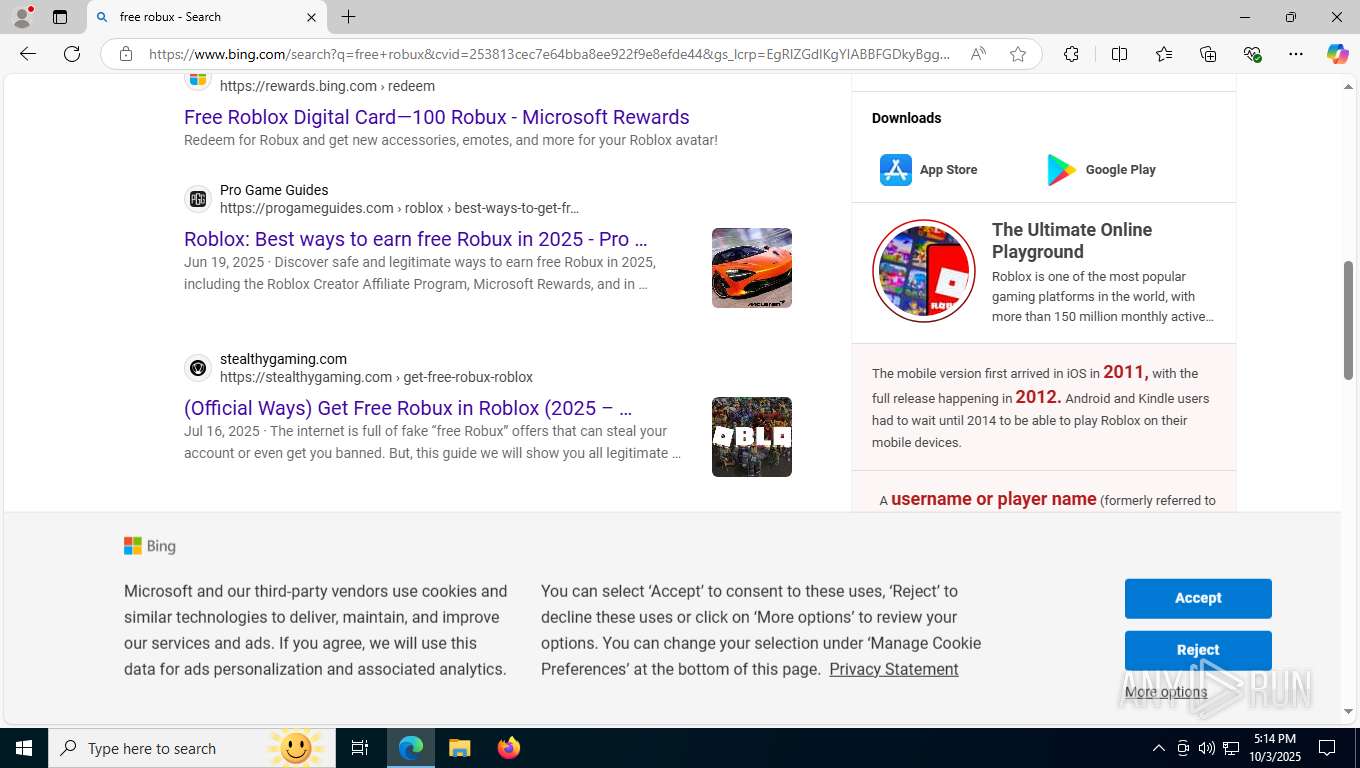This screenshot has height=768, width=1360.
Task: Click the Pro Game Guides site favicon
Action: click(x=198, y=199)
